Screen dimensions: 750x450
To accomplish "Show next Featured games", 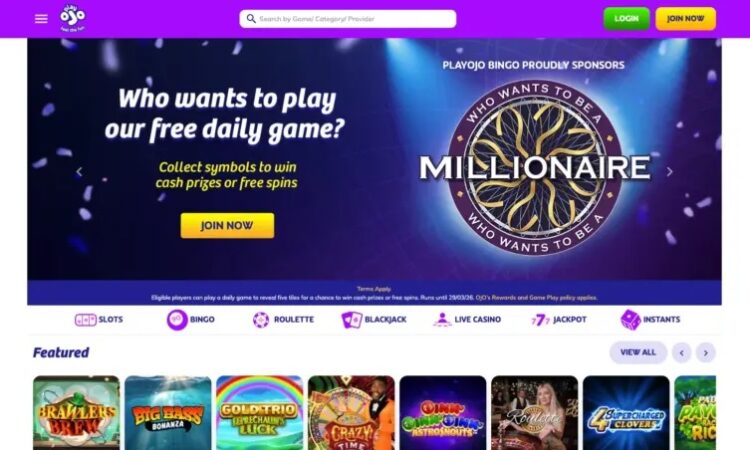I will pyautogui.click(x=706, y=353).
